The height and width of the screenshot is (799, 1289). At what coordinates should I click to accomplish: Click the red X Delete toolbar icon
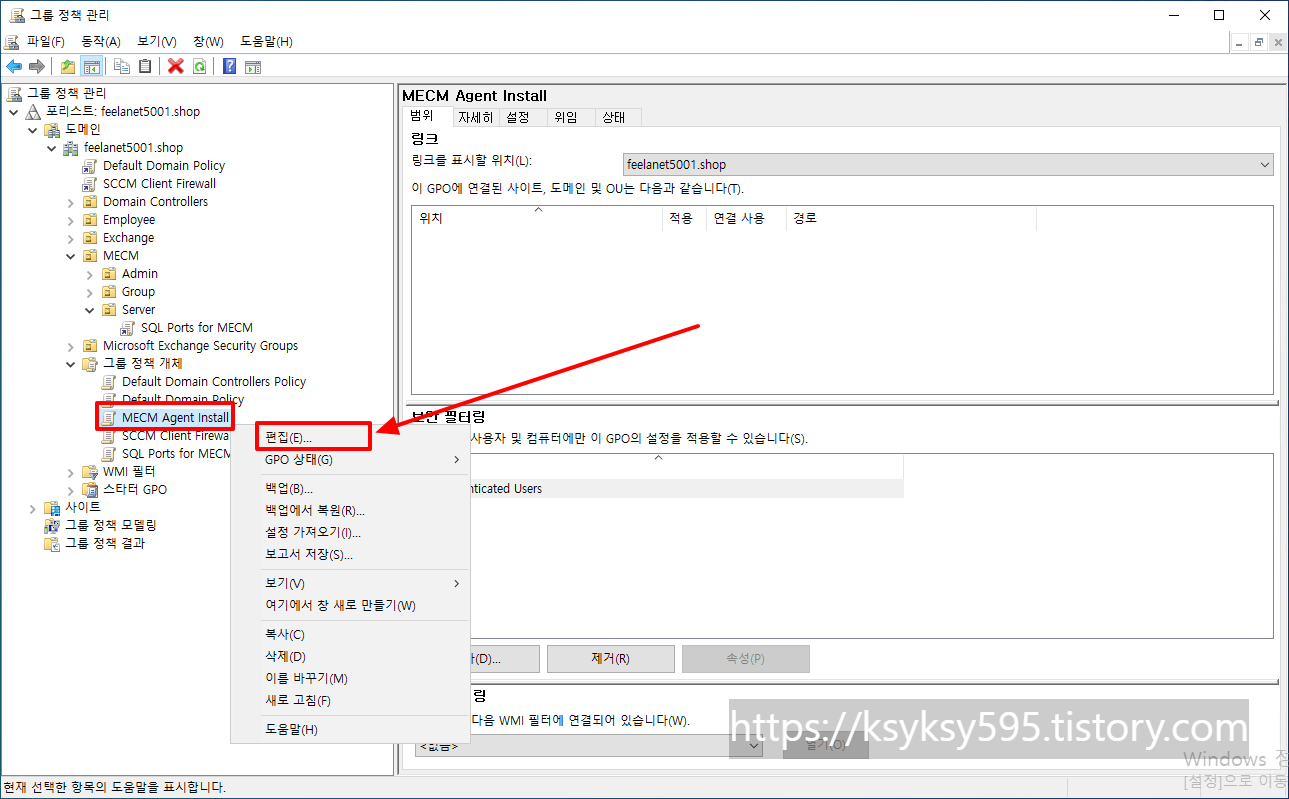pos(176,66)
